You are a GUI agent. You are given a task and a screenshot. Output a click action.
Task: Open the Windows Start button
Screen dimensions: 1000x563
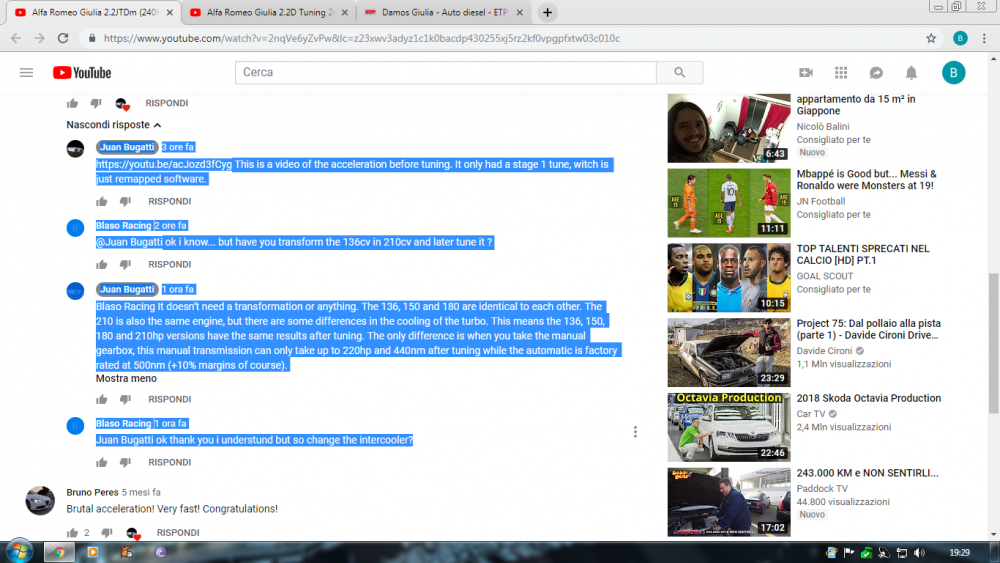(18, 551)
